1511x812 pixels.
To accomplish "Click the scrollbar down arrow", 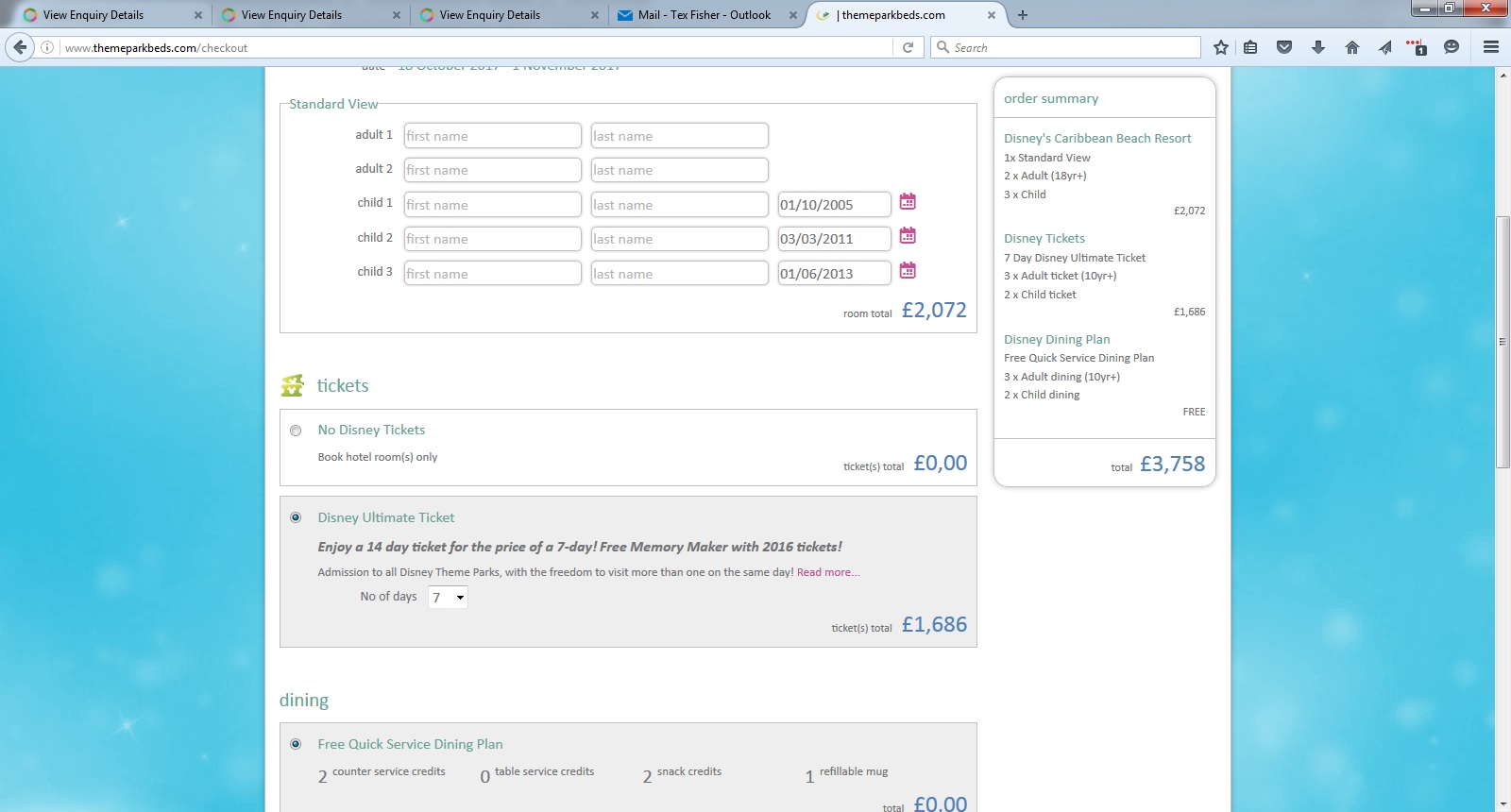I will [1503, 804].
